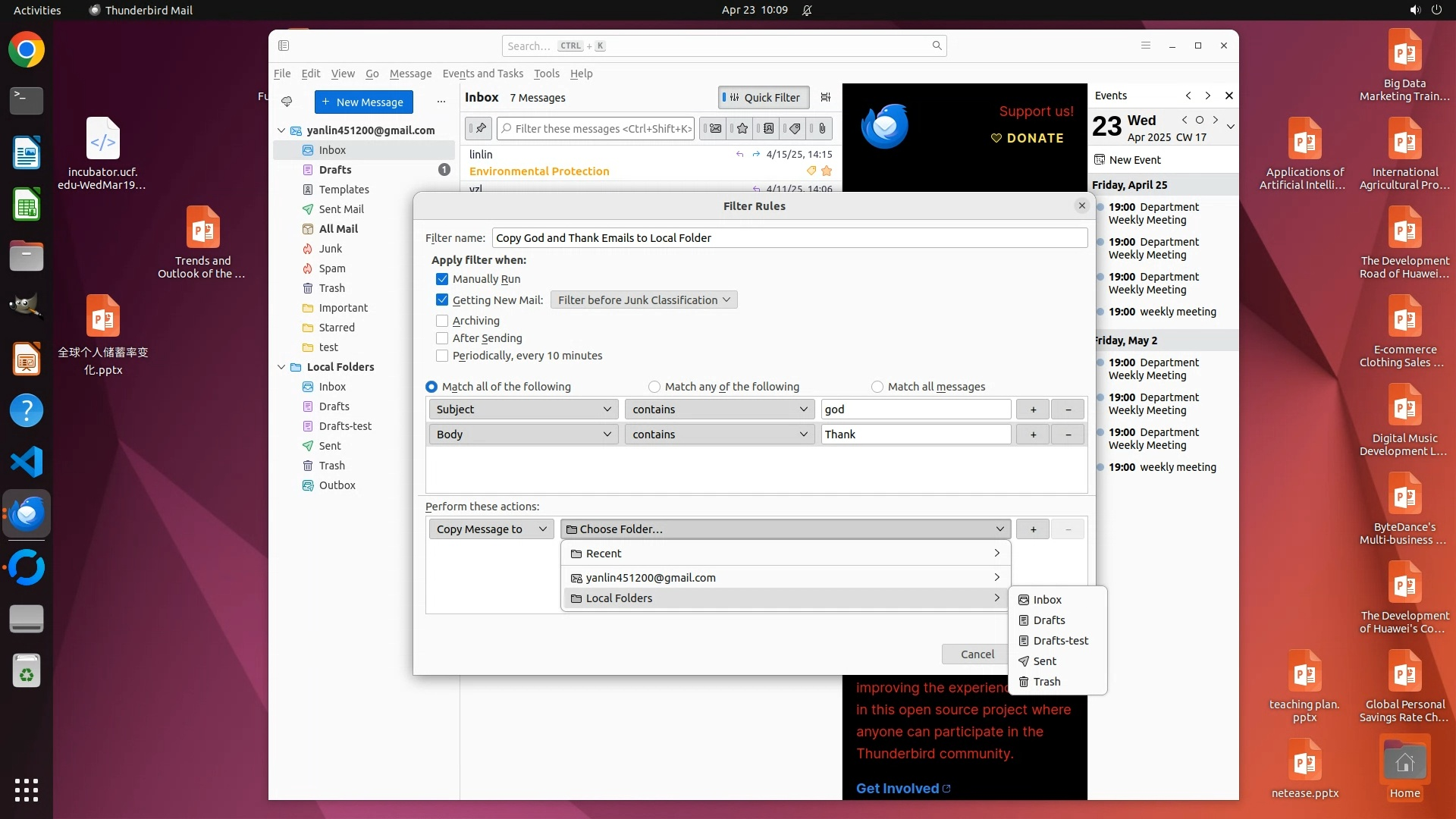The width and height of the screenshot is (1456, 819).
Task: Click the pin (keep filters) icon
Action: pyautogui.click(x=479, y=129)
